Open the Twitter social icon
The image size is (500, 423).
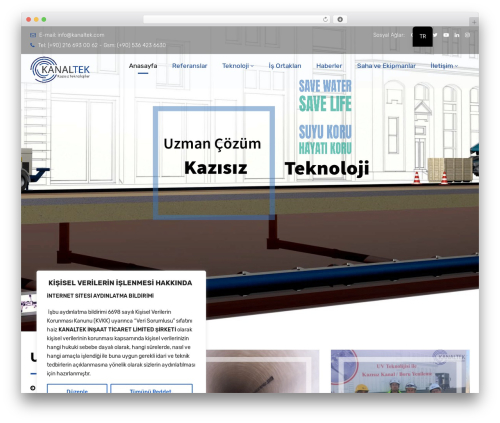(435, 35)
